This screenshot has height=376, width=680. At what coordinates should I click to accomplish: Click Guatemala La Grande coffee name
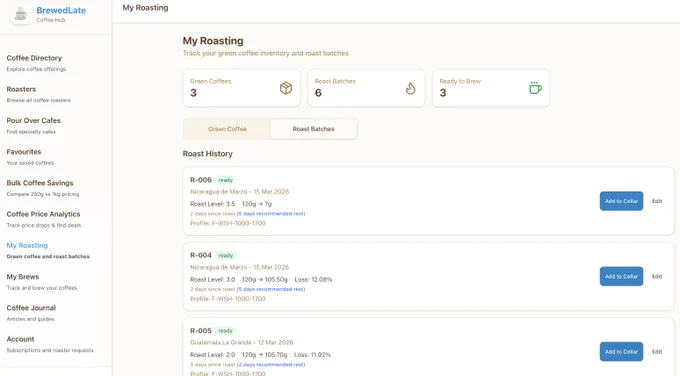coord(221,343)
